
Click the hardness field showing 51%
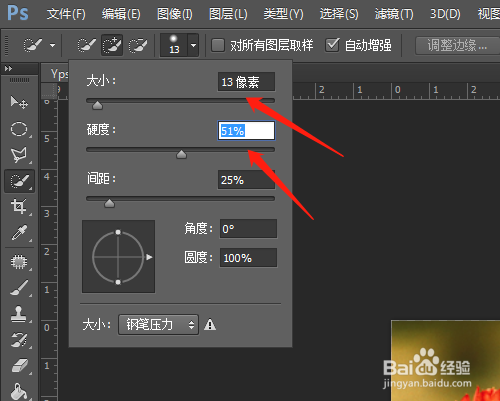point(246,130)
